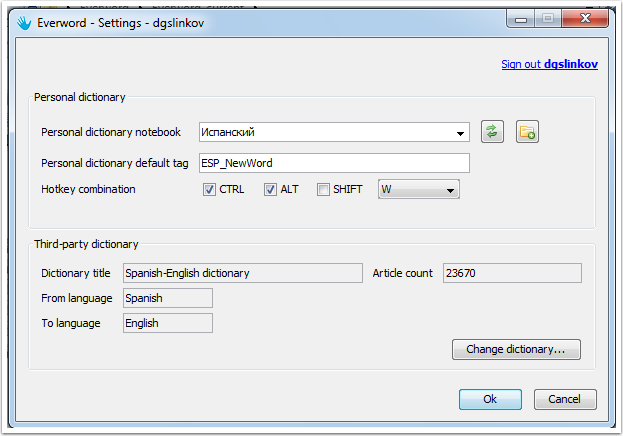Click the Article count field showing 23670

click(x=512, y=273)
